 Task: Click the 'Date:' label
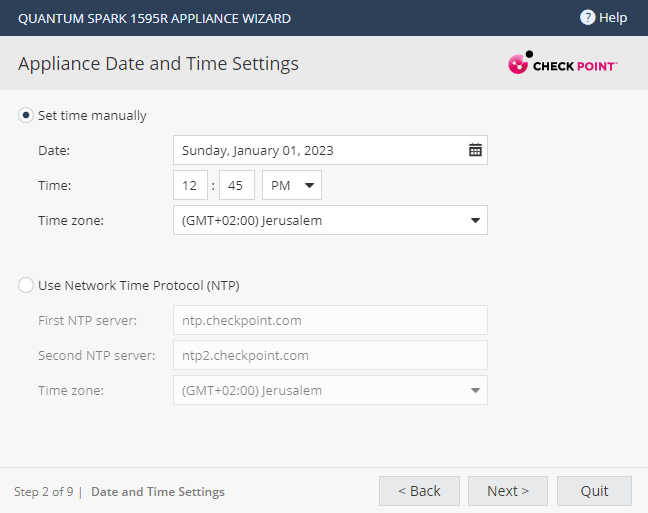coord(54,150)
